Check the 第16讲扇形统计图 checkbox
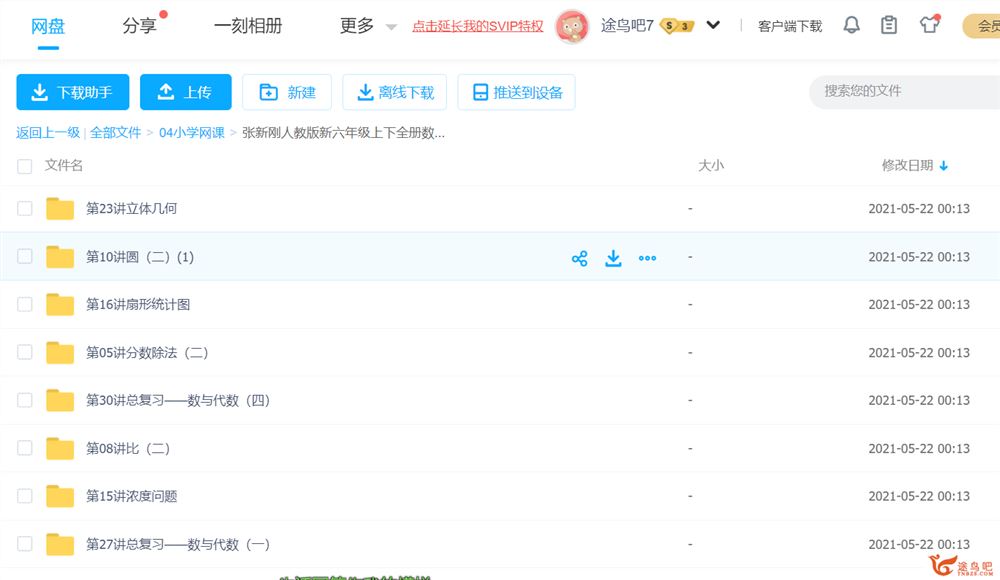This screenshot has width=1000, height=580. coord(24,304)
